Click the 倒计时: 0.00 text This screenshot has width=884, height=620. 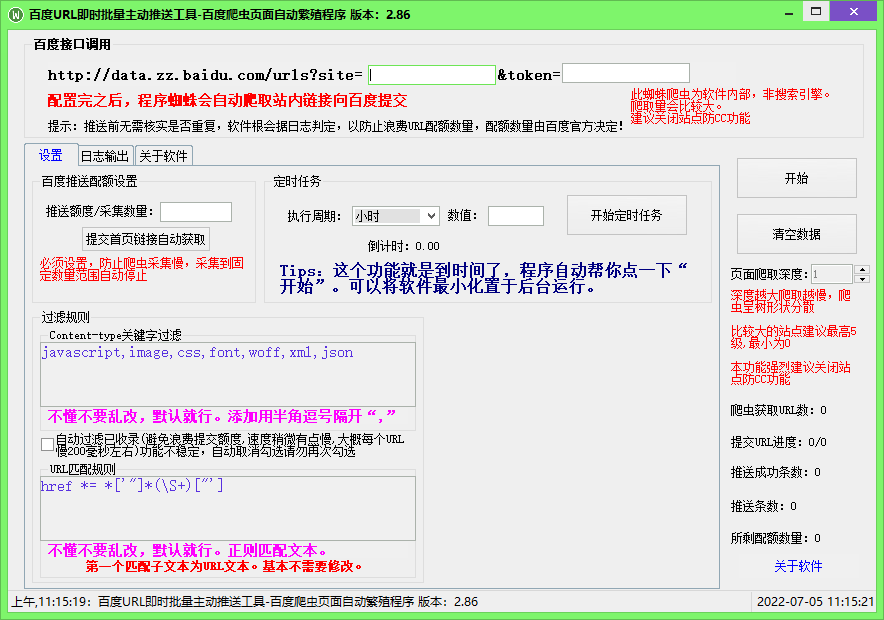403,246
